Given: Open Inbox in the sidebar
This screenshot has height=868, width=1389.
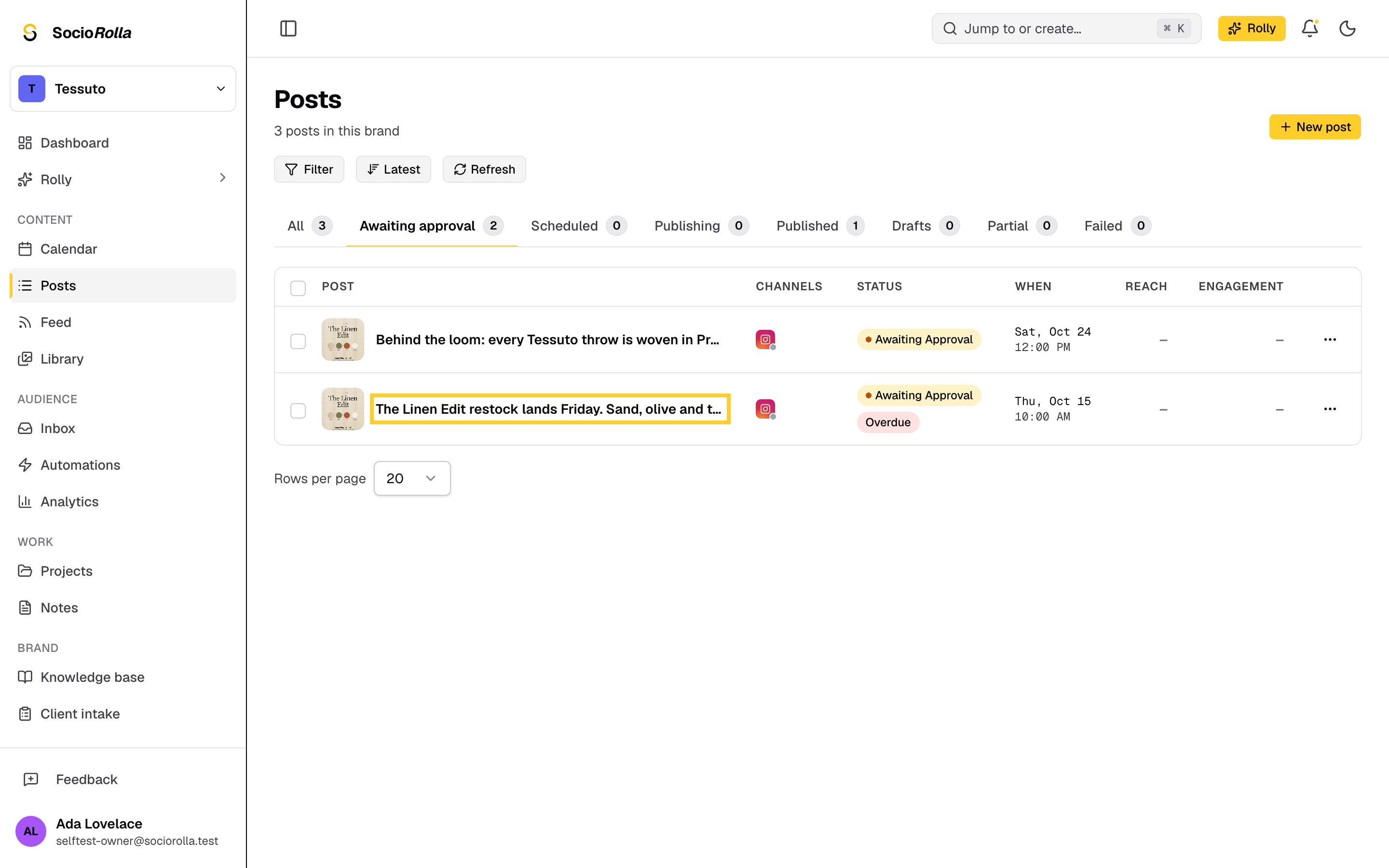Looking at the screenshot, I should coord(123,428).
